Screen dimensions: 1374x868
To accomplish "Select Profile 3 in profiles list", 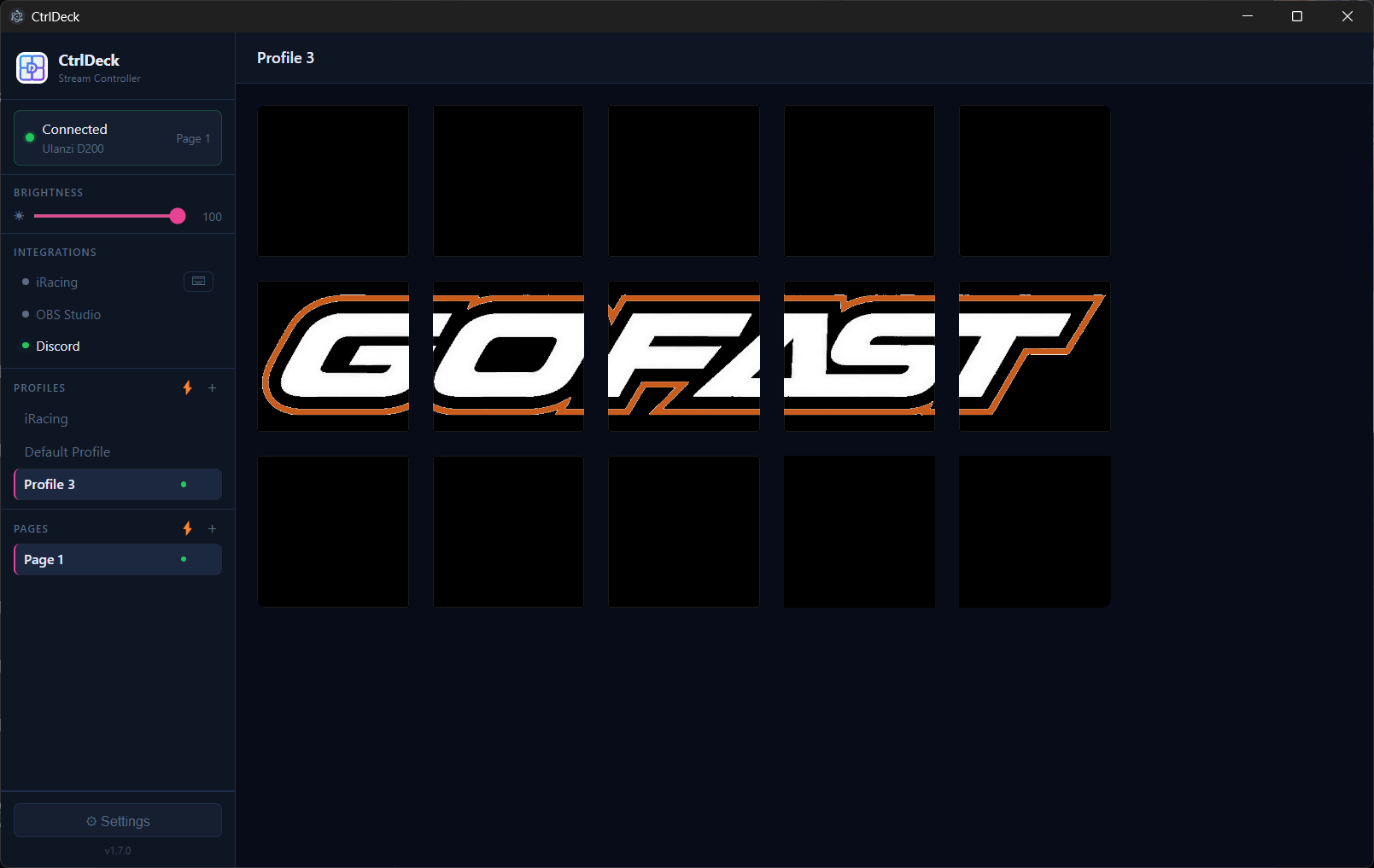I will [118, 484].
